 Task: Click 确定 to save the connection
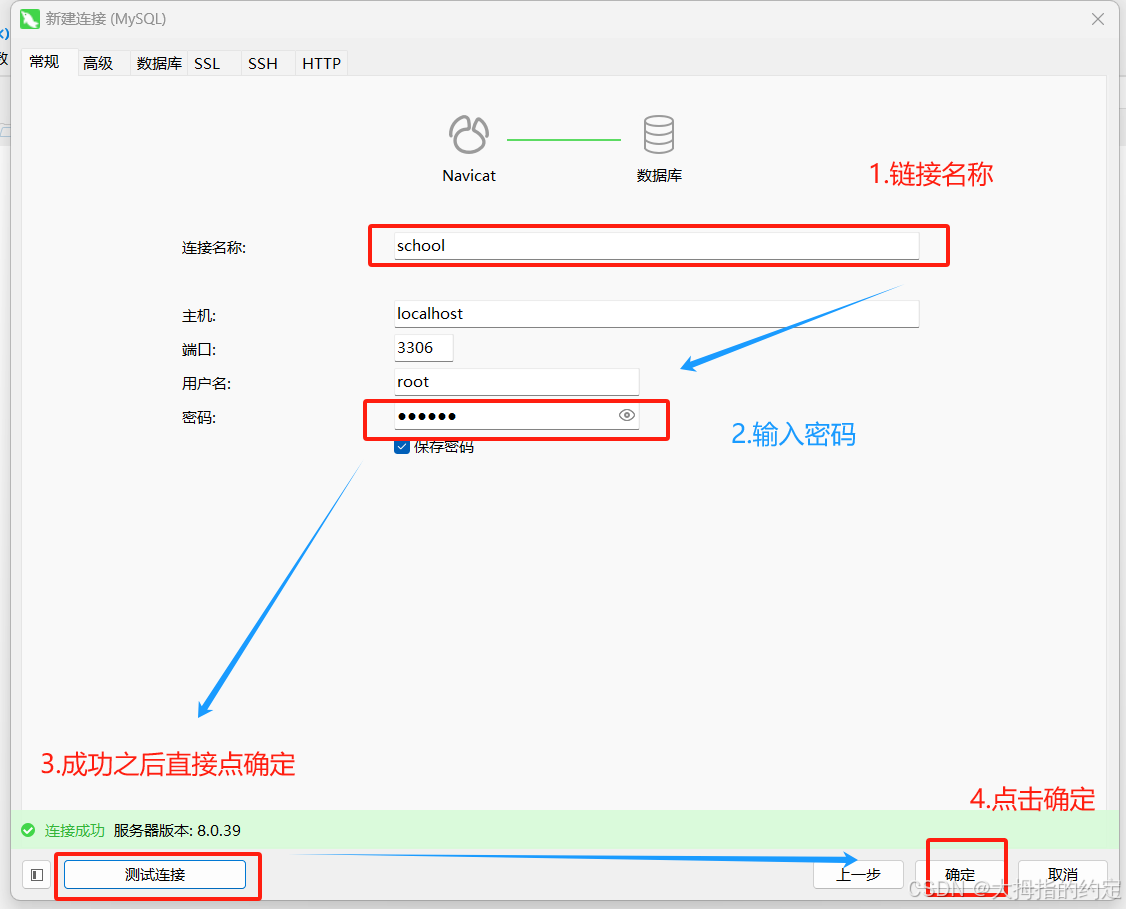coord(960,874)
